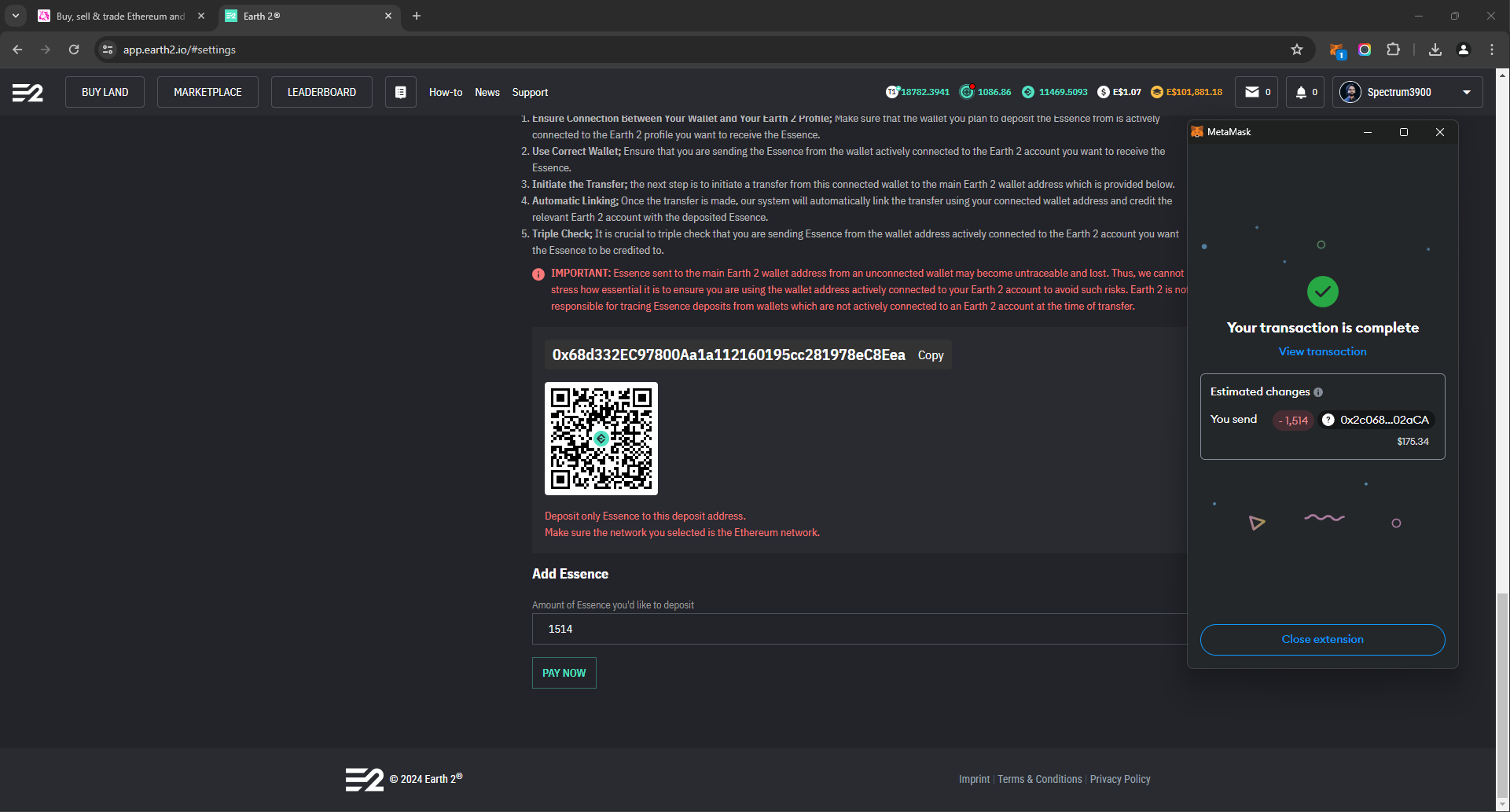Click the E$101,881.18 net worth icon
This screenshot has width=1510, height=812.
(1157, 92)
